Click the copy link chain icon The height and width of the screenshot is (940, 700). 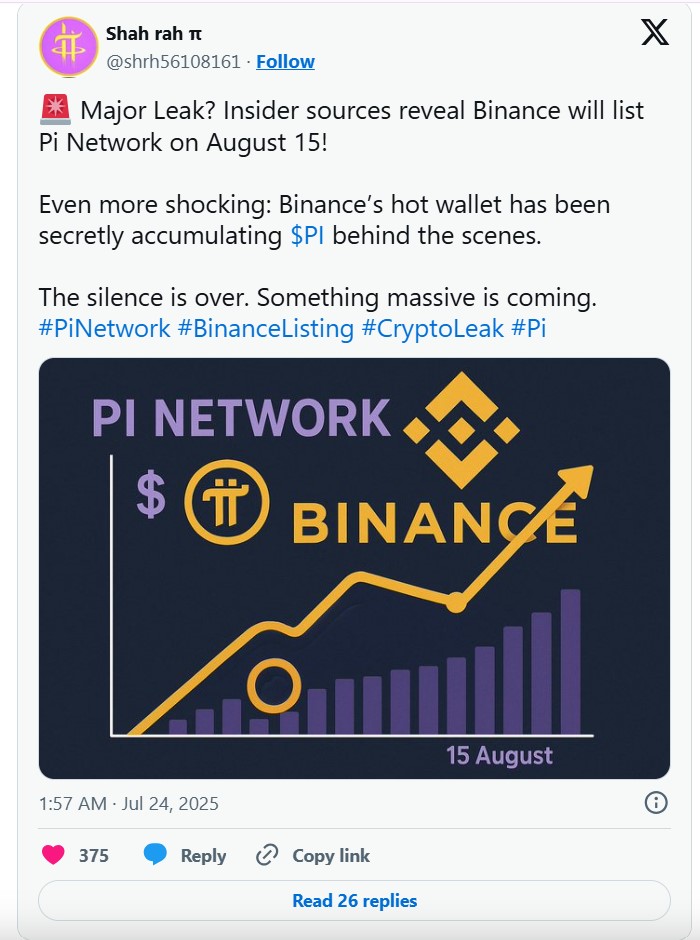click(x=266, y=855)
